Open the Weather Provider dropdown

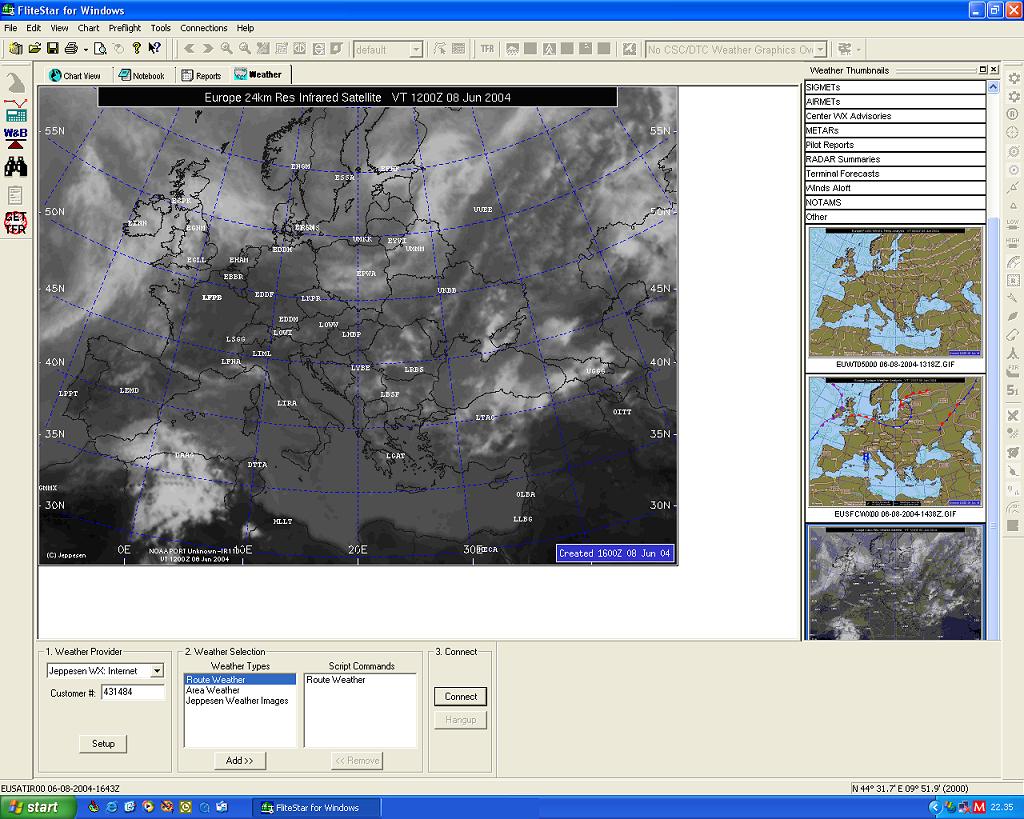157,671
